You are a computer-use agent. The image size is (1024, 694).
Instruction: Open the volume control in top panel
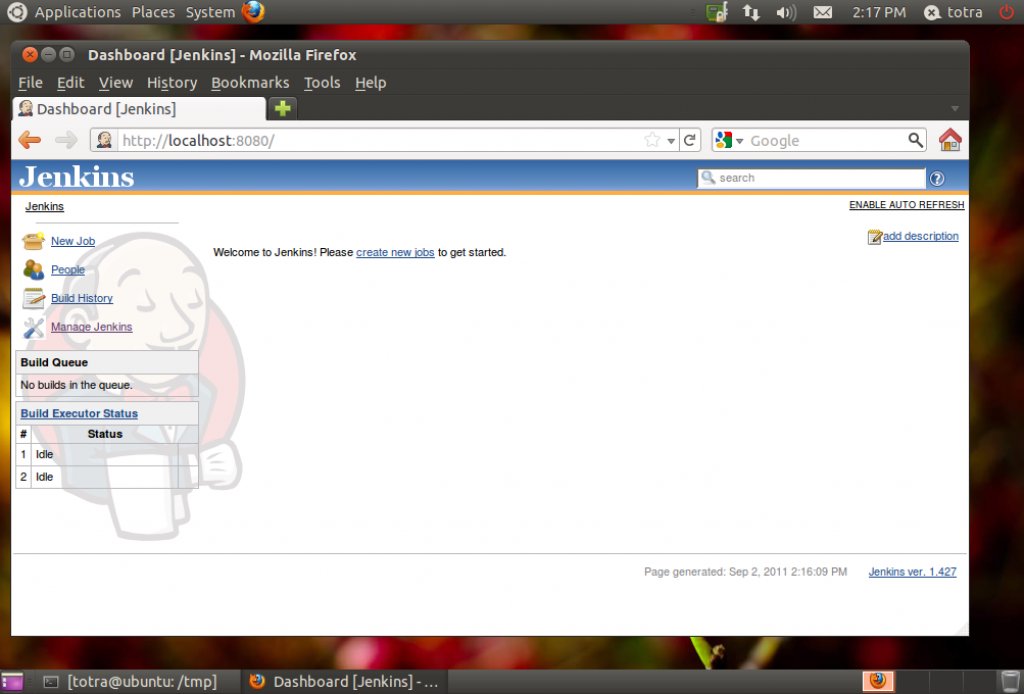785,12
